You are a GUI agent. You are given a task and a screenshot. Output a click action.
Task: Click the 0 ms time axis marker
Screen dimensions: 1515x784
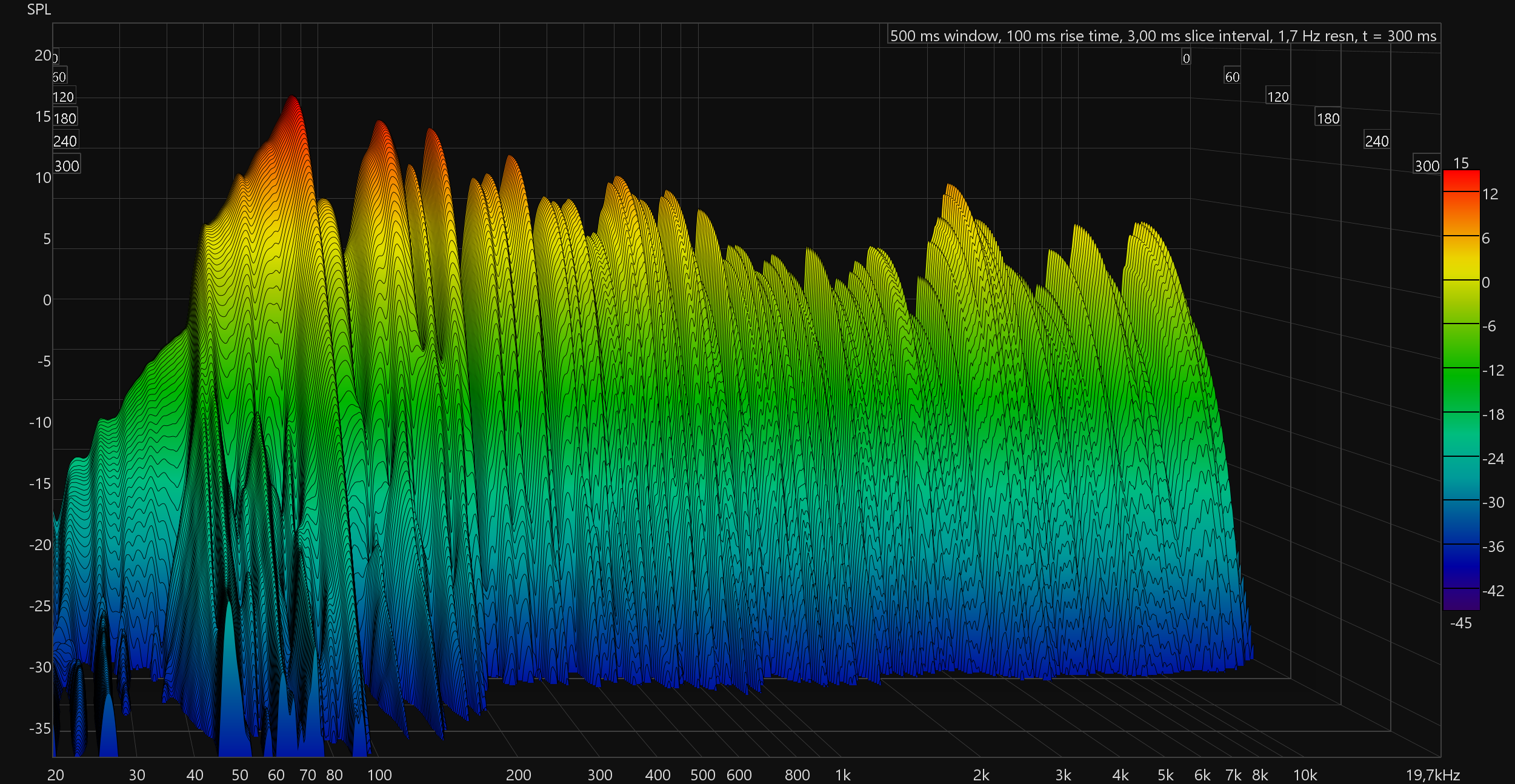[1186, 58]
